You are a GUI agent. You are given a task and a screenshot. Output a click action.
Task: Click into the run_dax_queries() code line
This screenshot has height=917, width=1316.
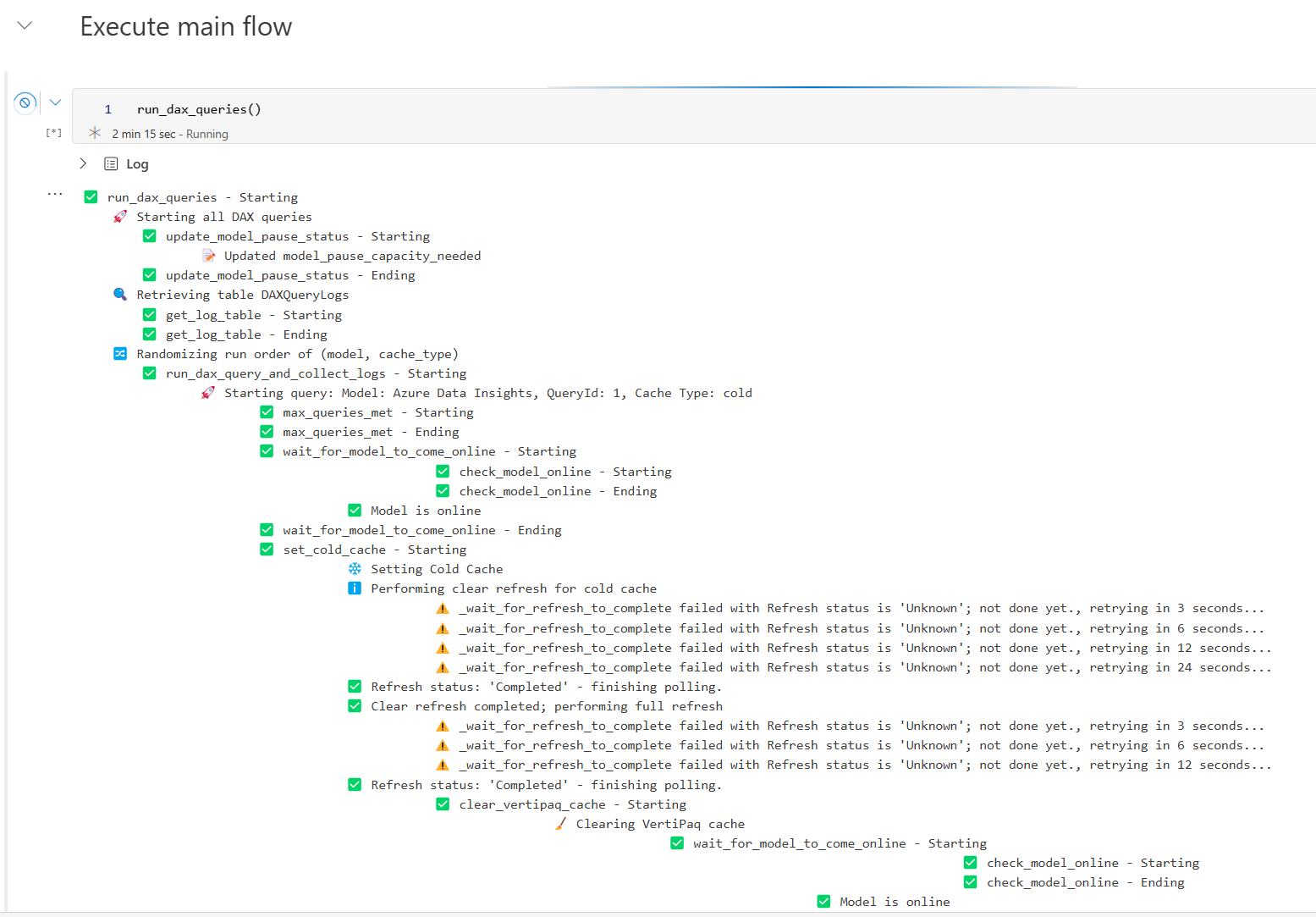point(199,109)
